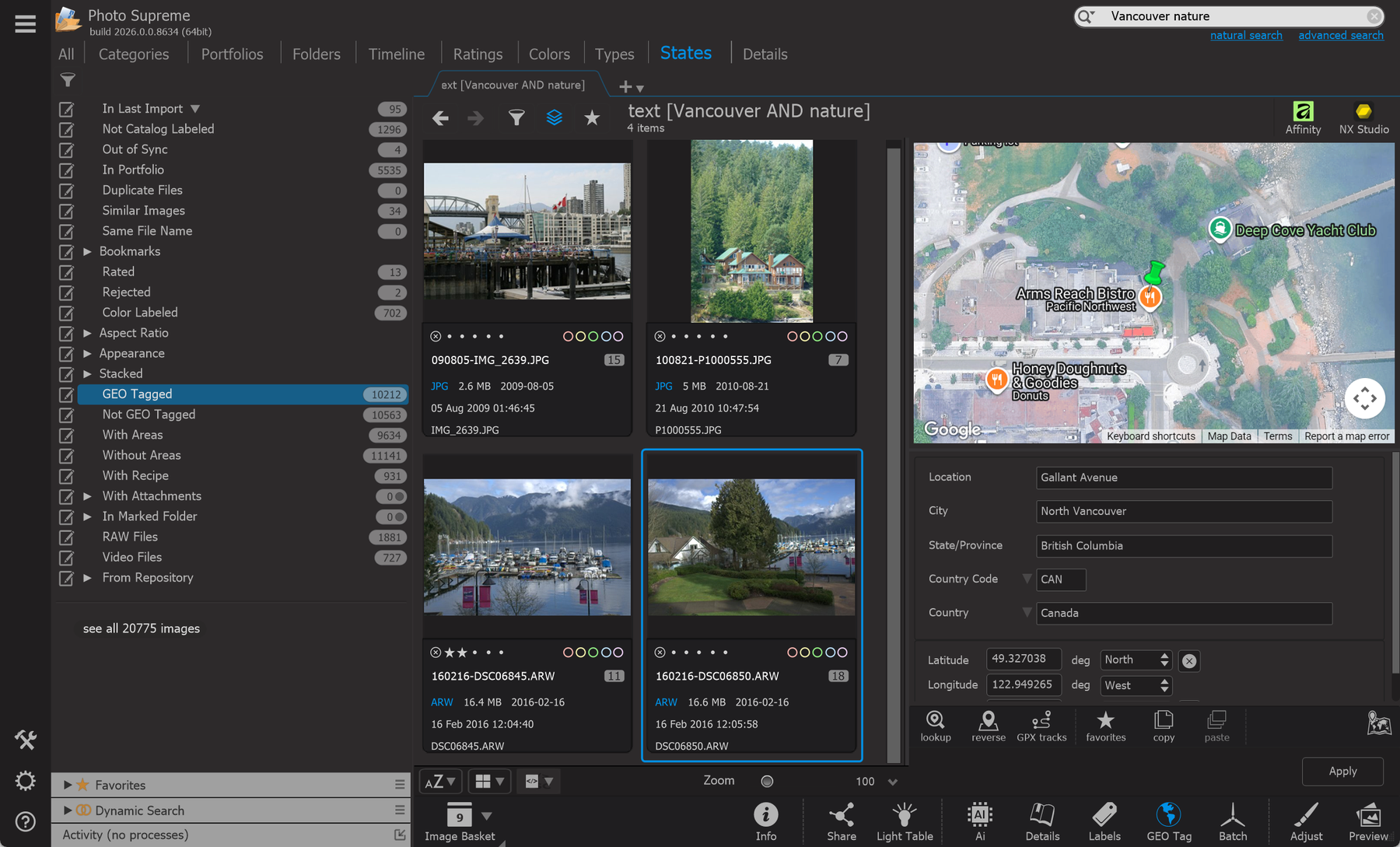Switch to the Timeline tab

(x=397, y=54)
